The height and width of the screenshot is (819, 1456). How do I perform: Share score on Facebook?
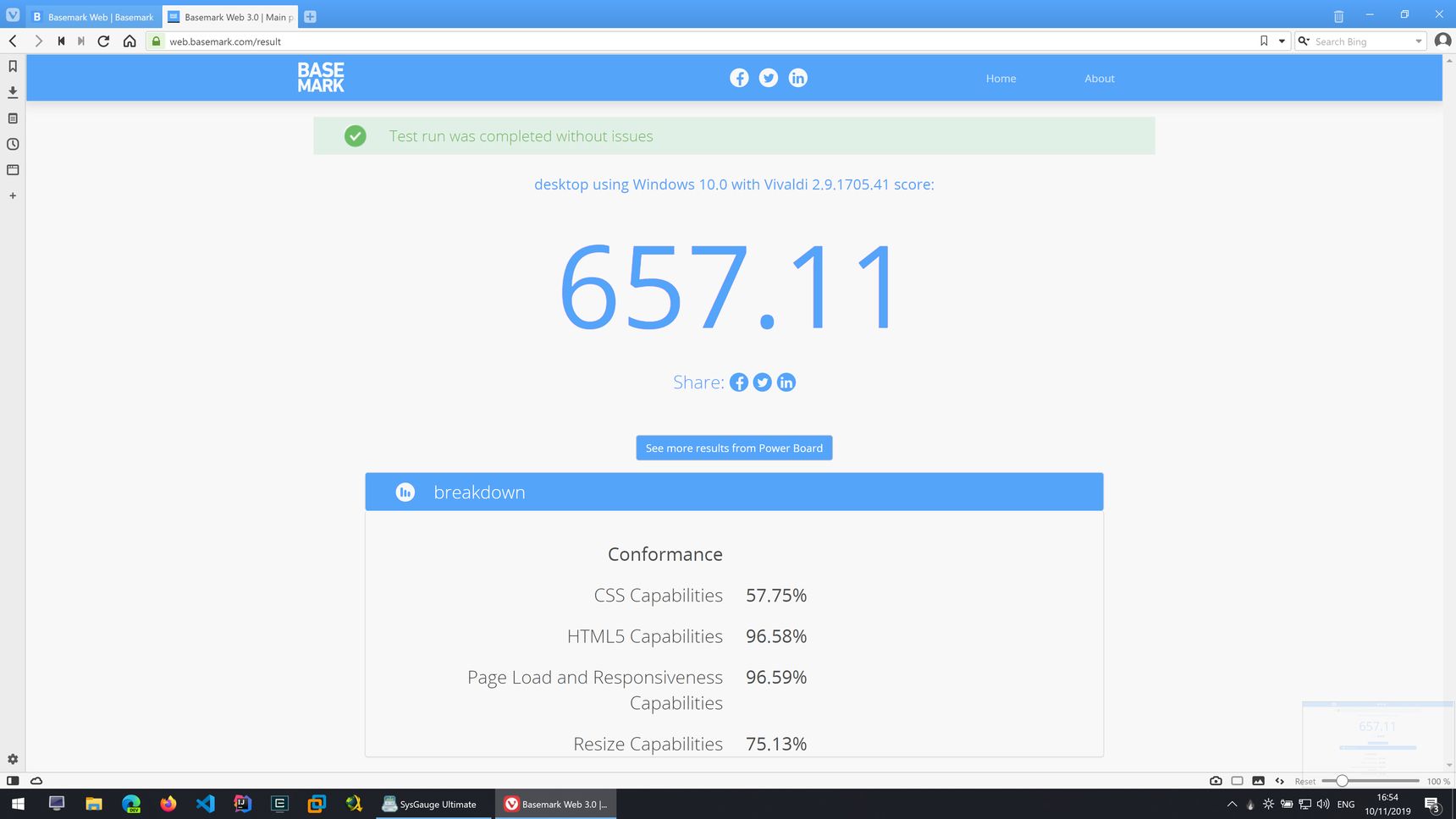click(739, 382)
